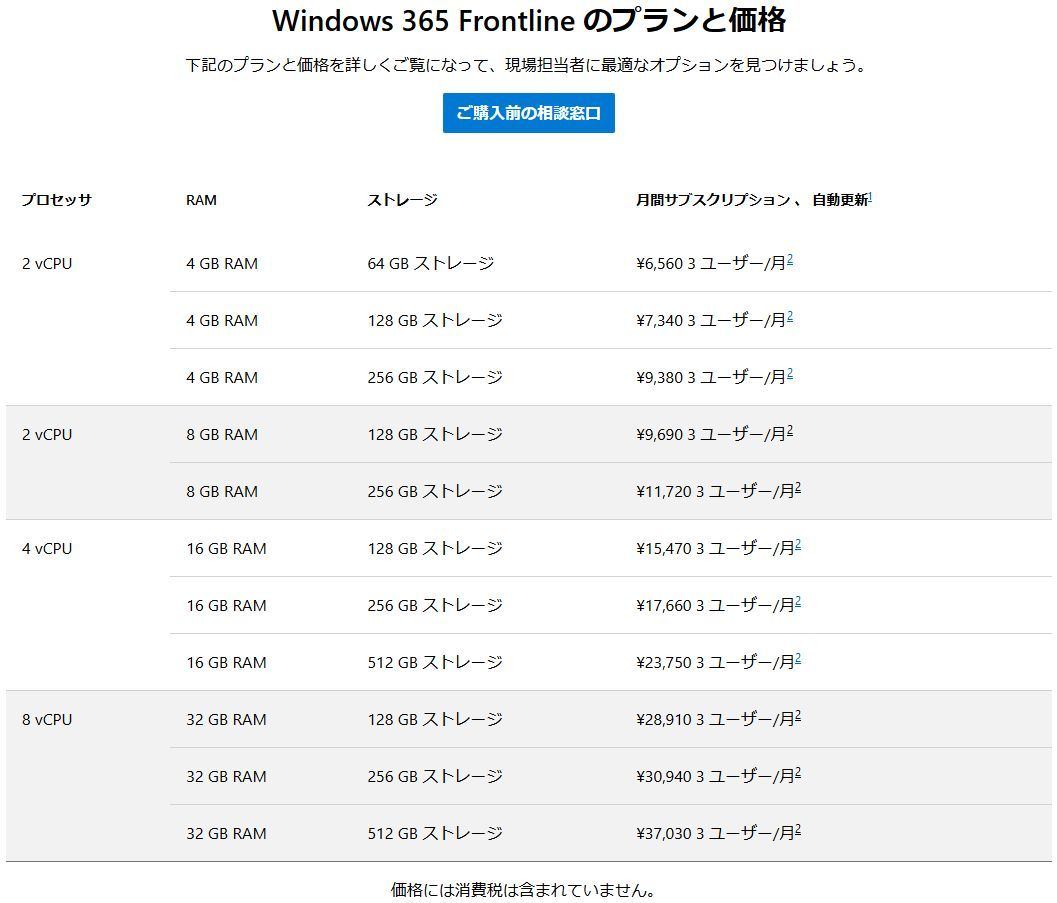
Task: Select the 64 GB ストレージ cell
Action: tap(431, 263)
